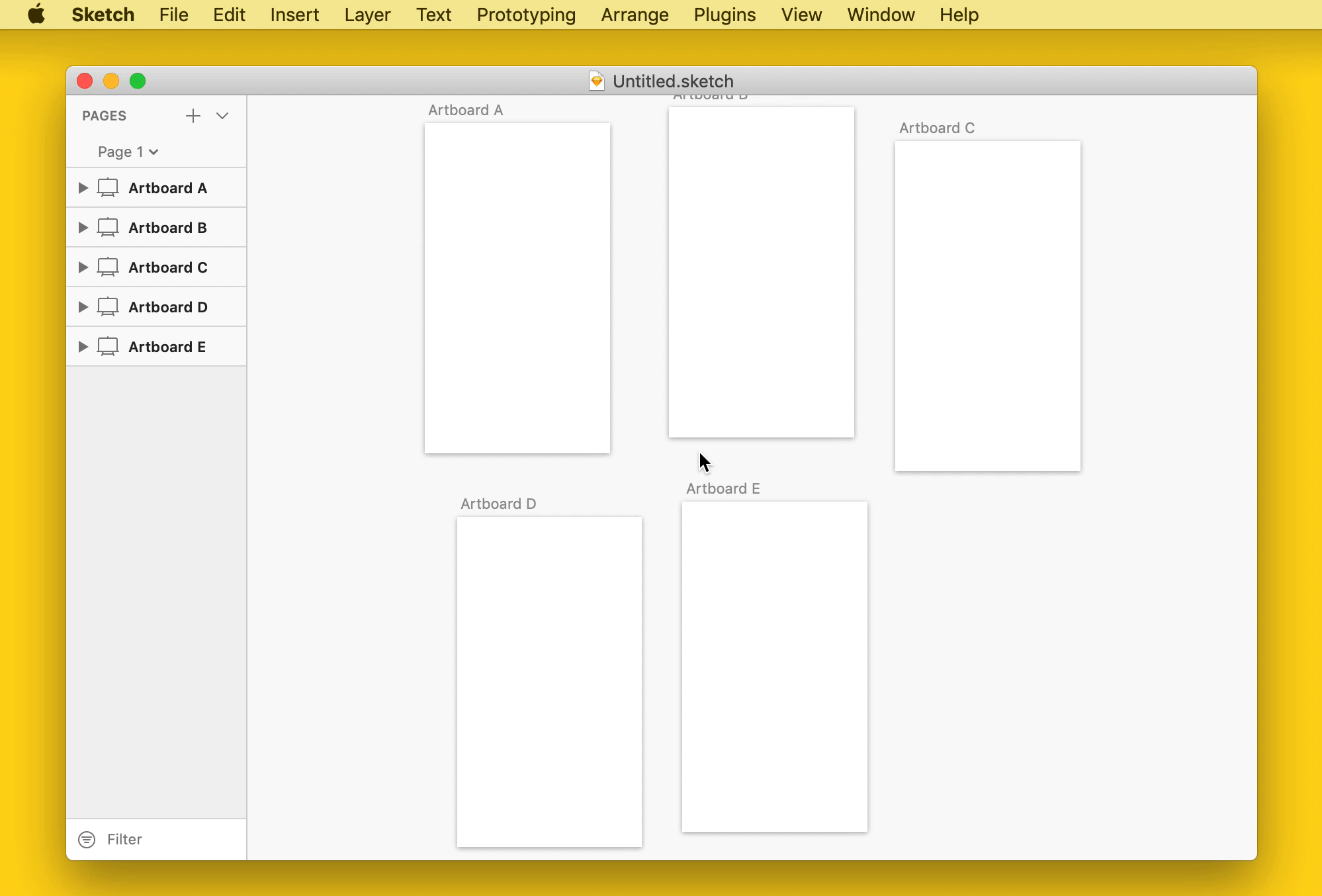Open the Plugins menu
Image resolution: width=1322 pixels, height=896 pixels.
click(725, 15)
